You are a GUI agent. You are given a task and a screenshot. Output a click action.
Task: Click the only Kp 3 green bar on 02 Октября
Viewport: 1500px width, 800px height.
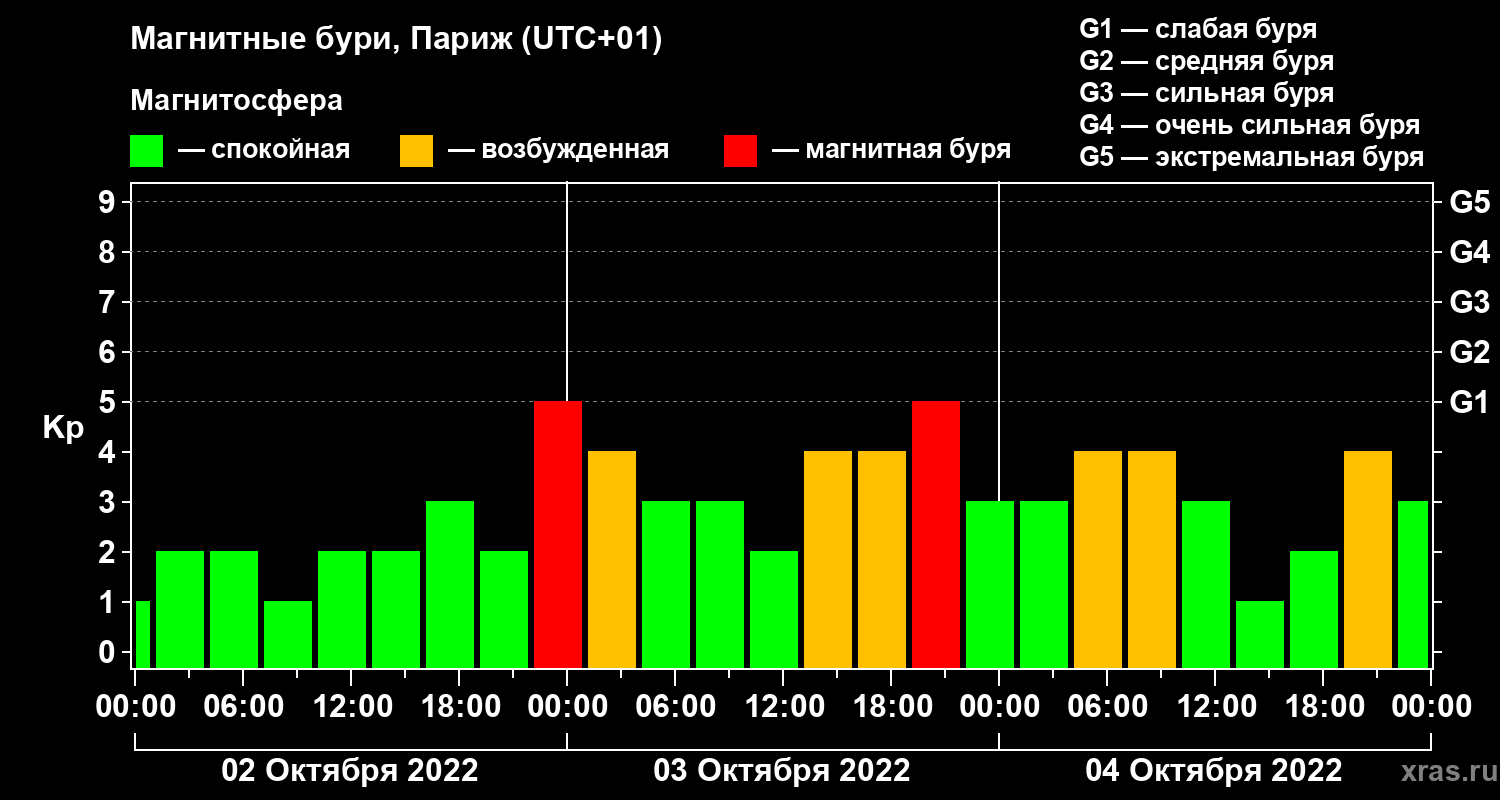point(450,585)
